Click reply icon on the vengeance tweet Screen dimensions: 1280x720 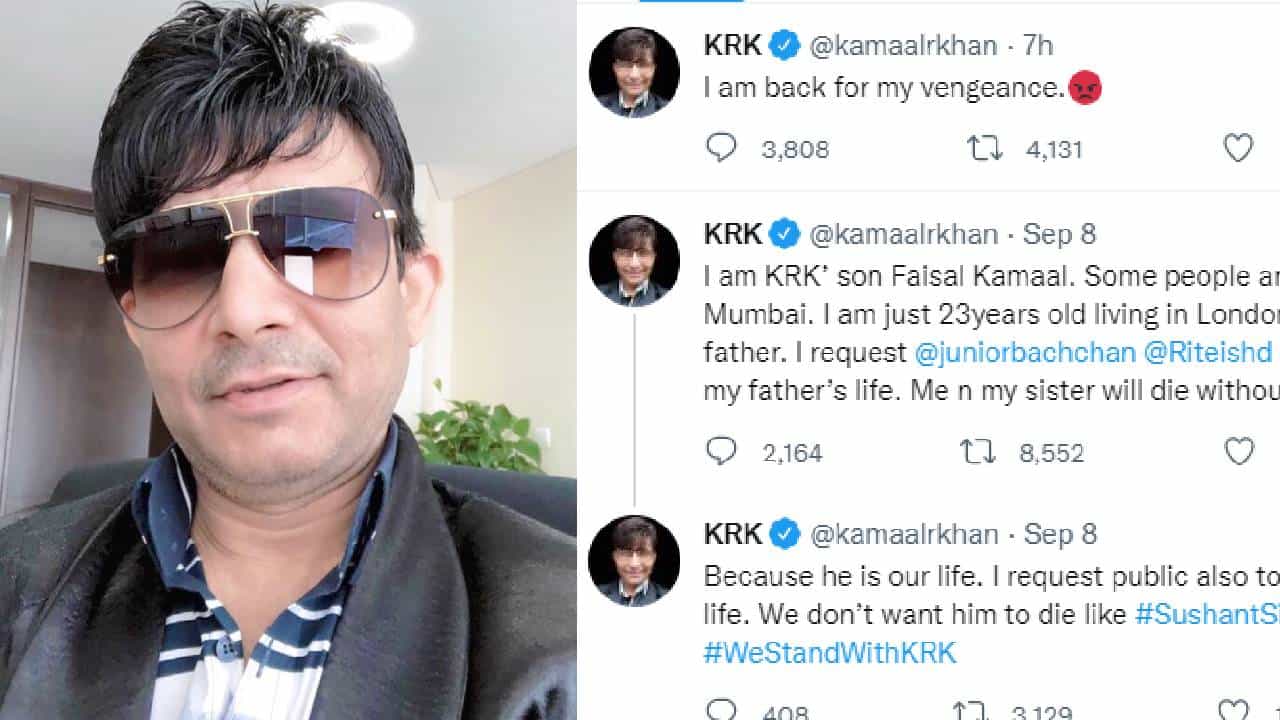(721, 149)
